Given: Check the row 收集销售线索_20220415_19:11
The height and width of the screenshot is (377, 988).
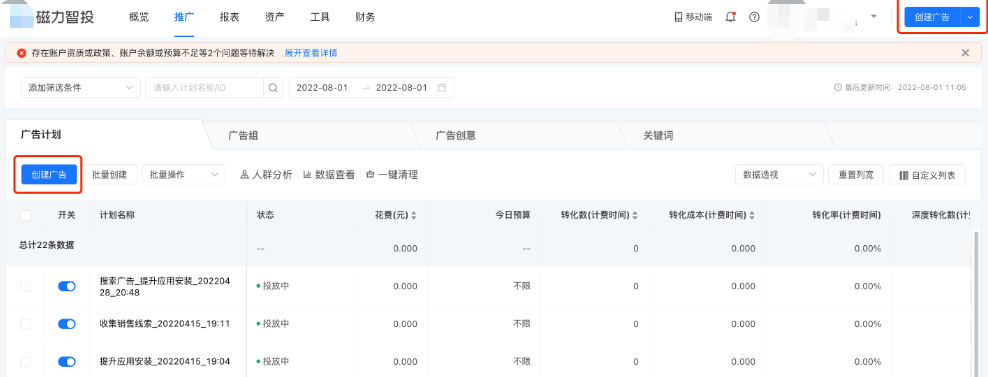Looking at the screenshot, I should click(x=25, y=324).
